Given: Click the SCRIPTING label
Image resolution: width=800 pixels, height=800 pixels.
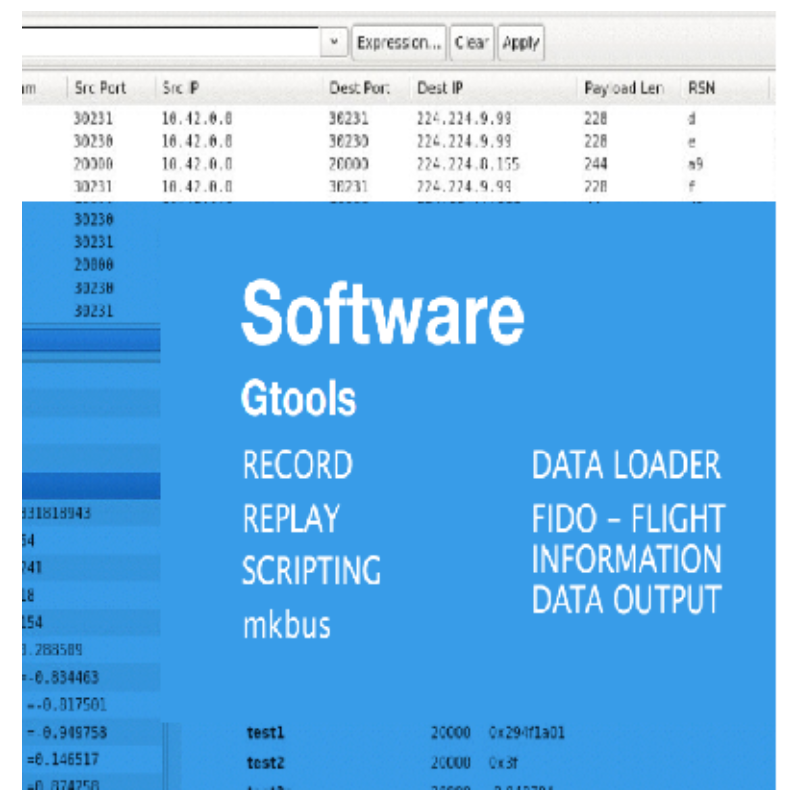Looking at the screenshot, I should 311,570.
